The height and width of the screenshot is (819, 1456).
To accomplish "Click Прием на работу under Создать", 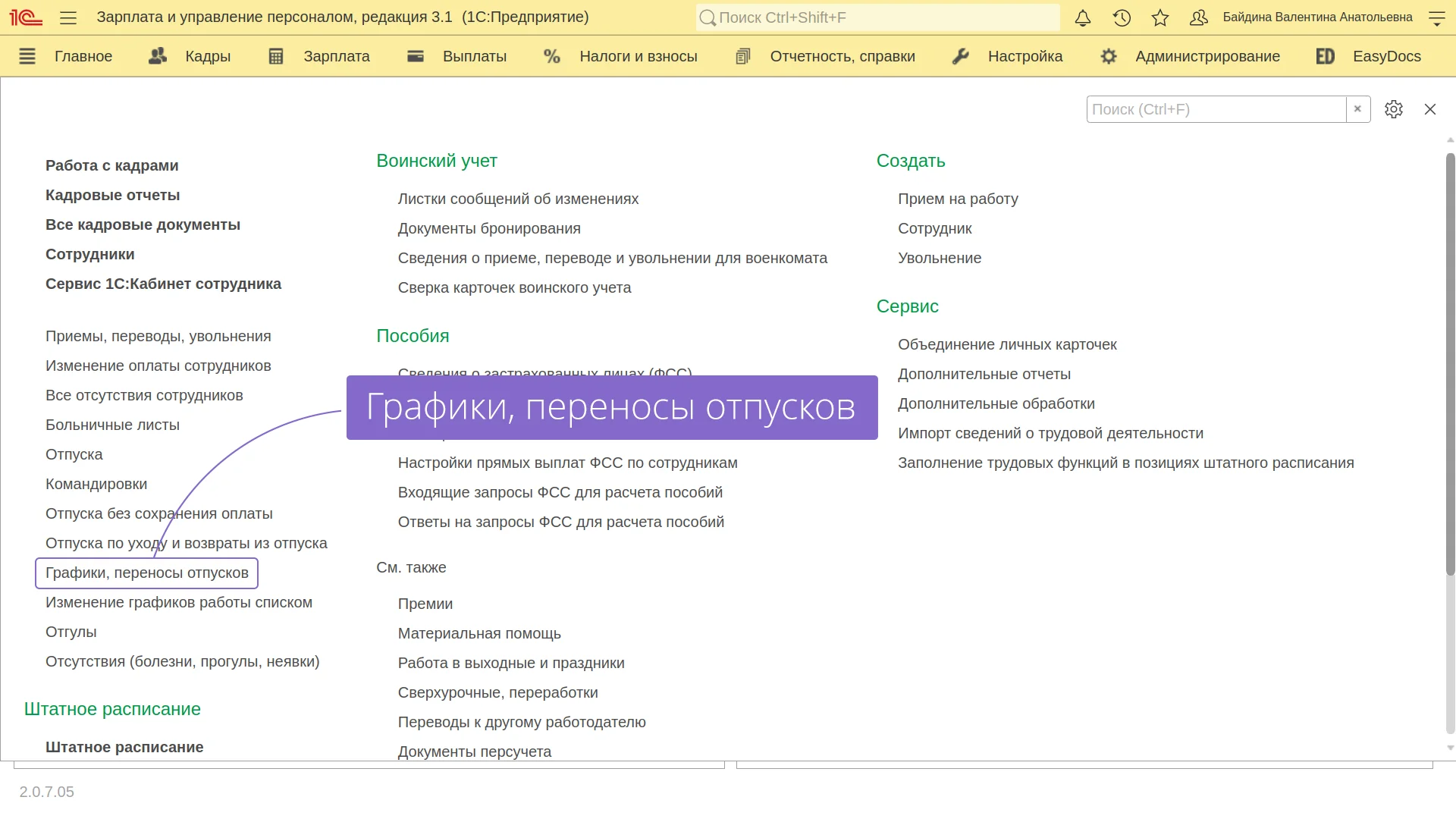I will tap(958, 199).
